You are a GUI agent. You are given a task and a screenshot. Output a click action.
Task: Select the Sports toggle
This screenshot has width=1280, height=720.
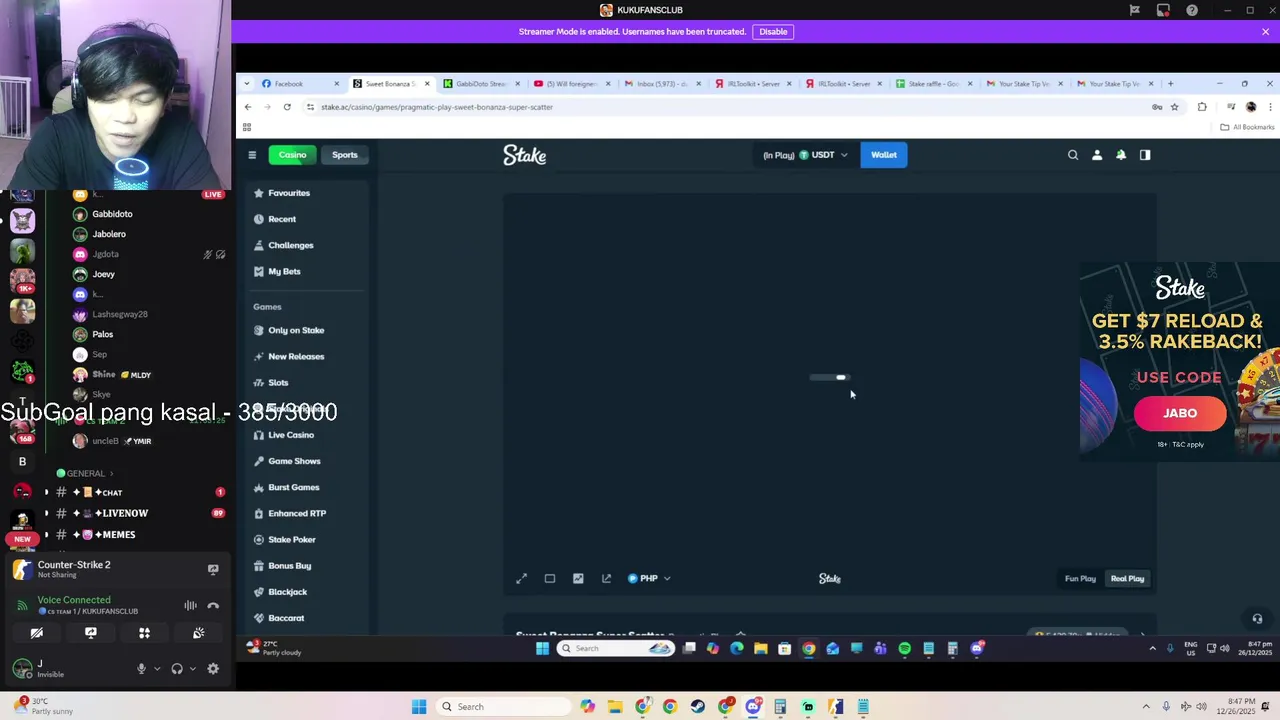click(345, 155)
